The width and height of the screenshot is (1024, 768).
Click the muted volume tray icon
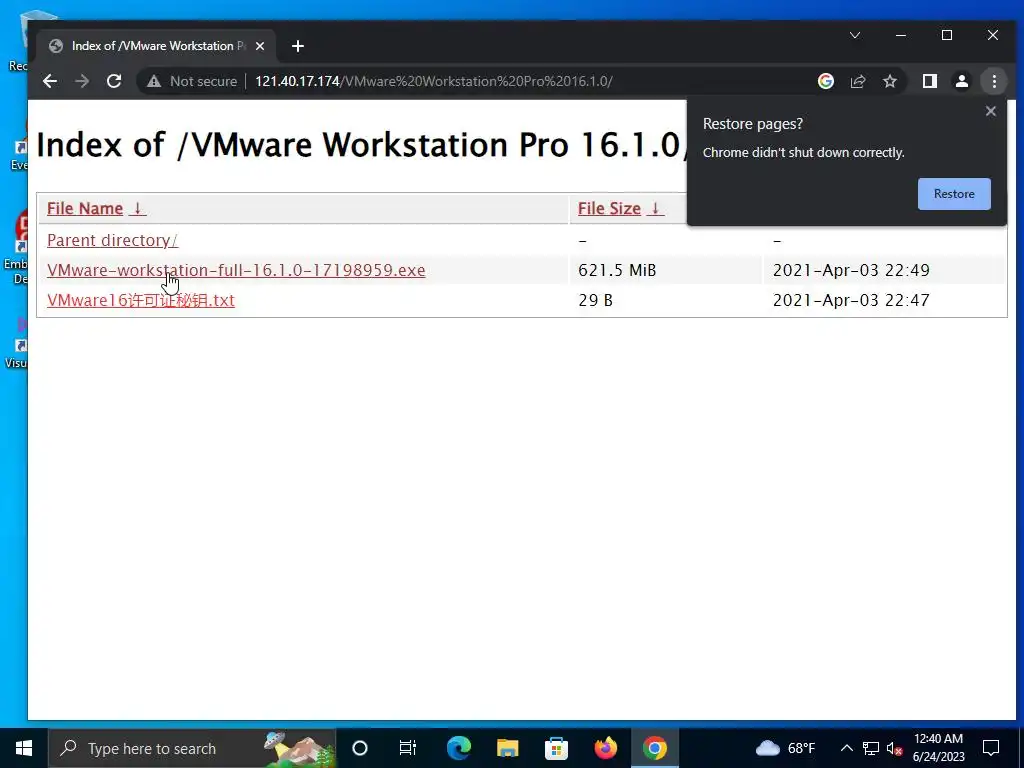click(x=894, y=748)
